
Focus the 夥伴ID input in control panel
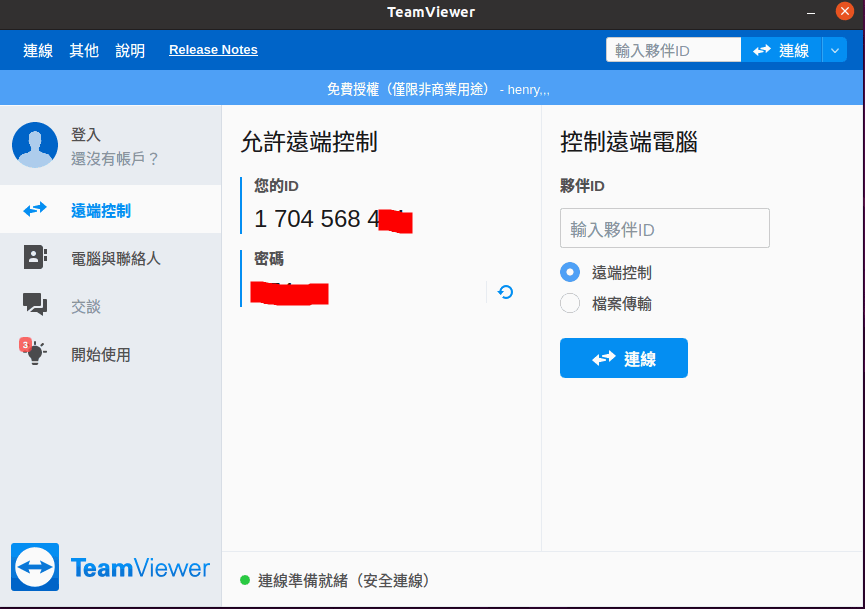coord(665,228)
